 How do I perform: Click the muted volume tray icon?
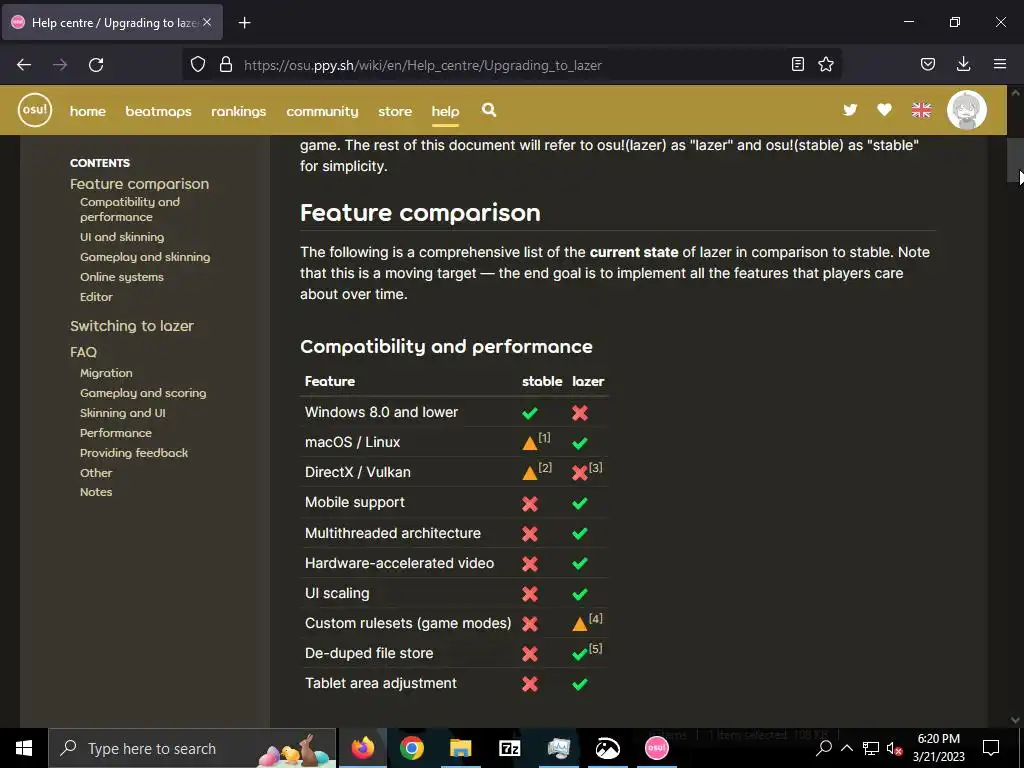click(x=894, y=748)
